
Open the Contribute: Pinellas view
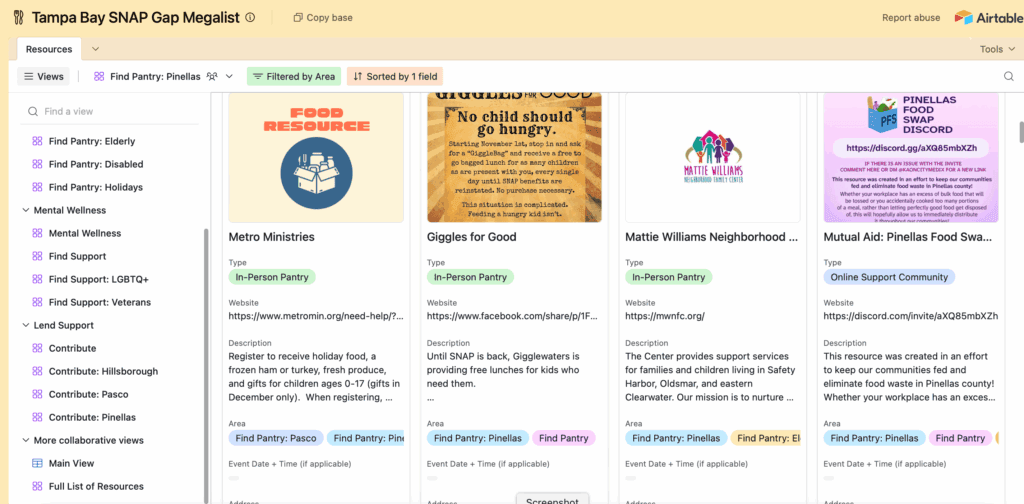coord(92,417)
